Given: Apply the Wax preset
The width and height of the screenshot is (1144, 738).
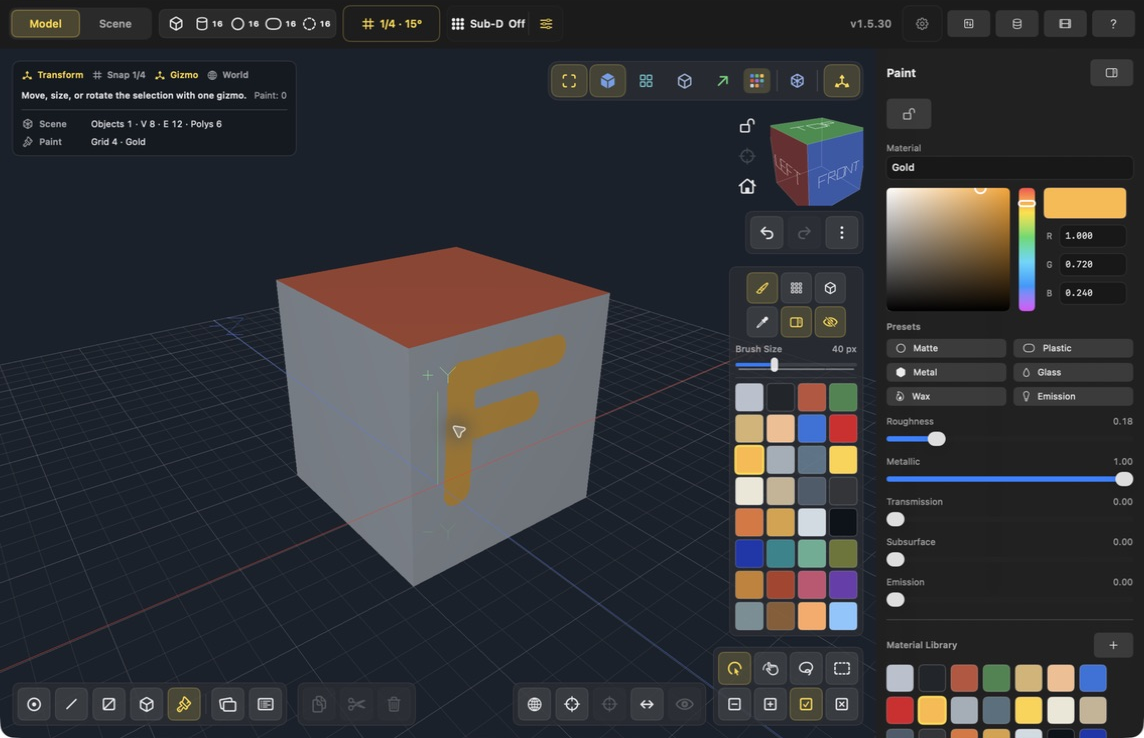Looking at the screenshot, I should [x=946, y=396].
